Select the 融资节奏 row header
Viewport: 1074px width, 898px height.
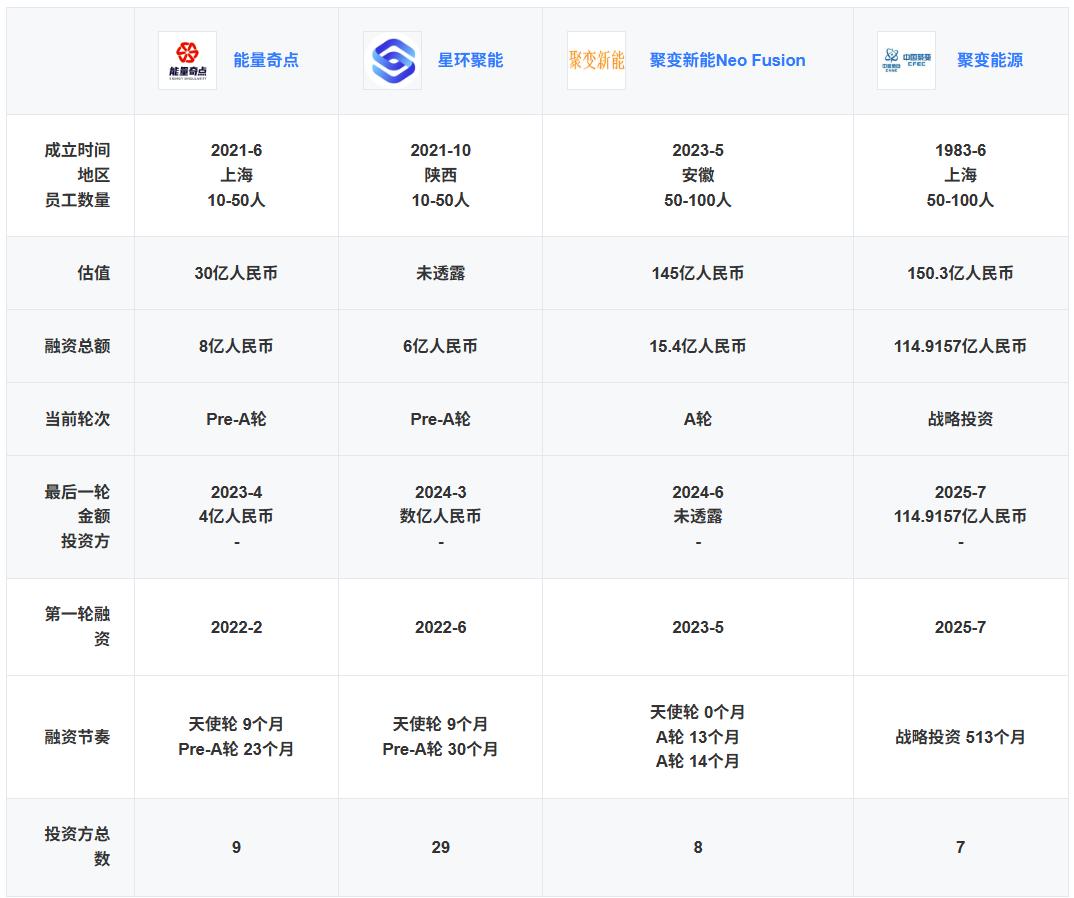pos(77,737)
